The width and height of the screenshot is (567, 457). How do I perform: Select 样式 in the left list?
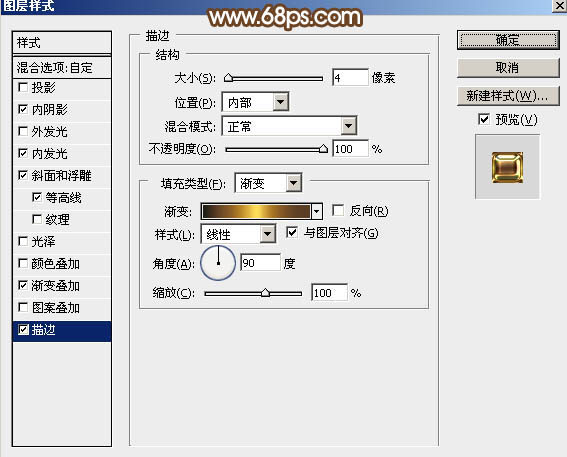pos(62,43)
